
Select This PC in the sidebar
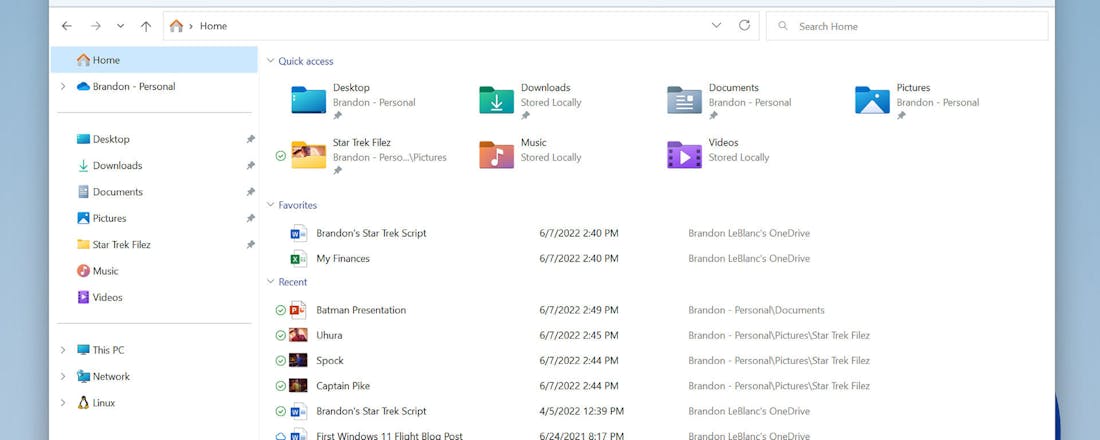coord(108,349)
